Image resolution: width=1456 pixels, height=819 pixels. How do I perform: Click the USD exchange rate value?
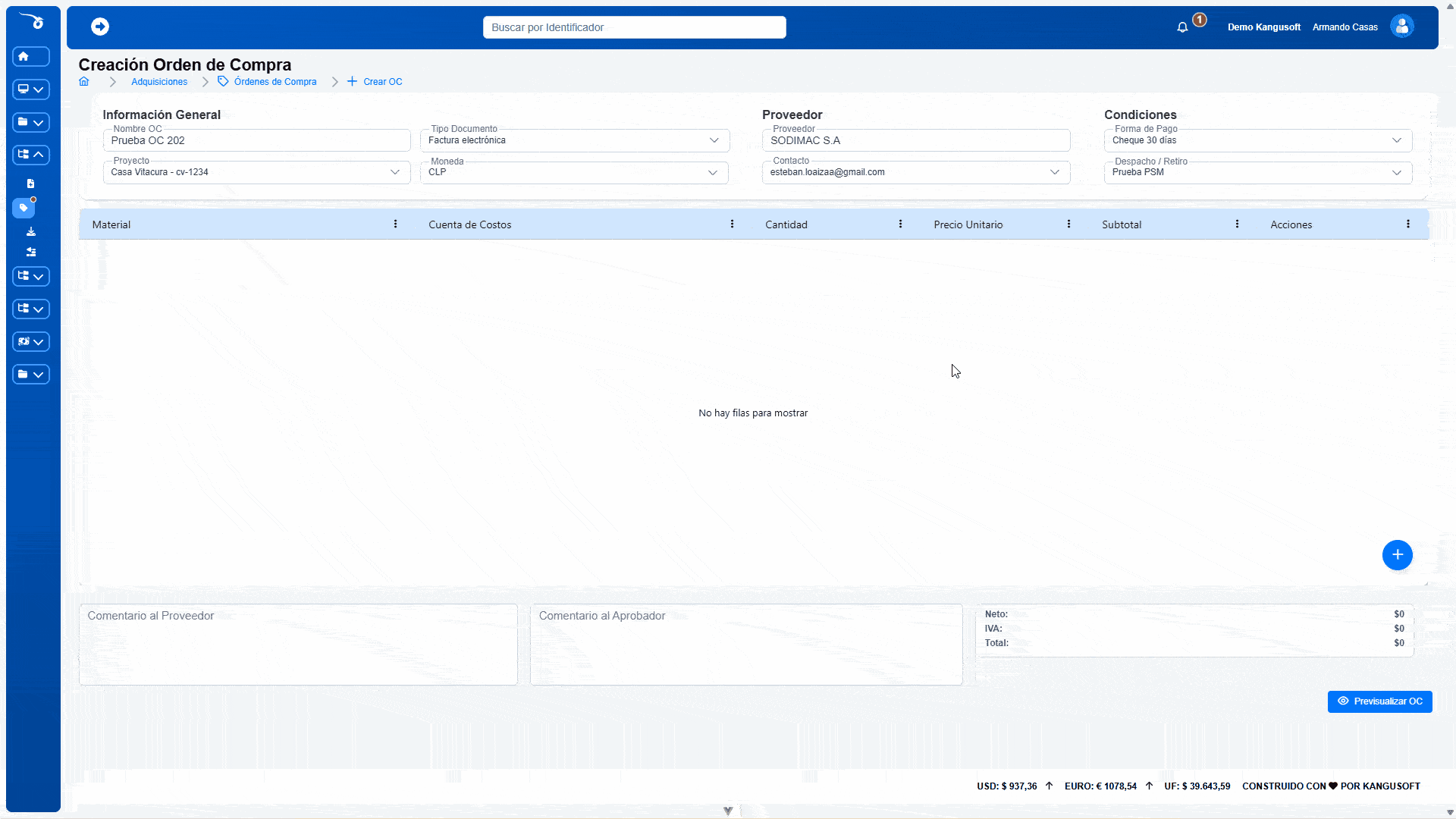[x=1006, y=786]
